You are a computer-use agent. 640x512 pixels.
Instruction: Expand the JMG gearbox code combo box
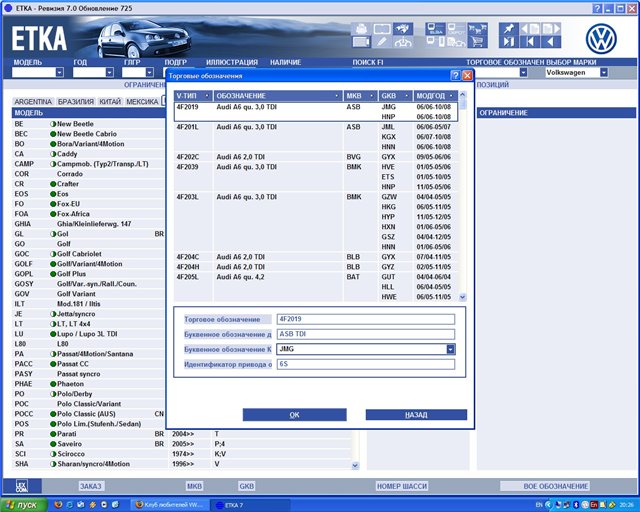[x=450, y=349]
